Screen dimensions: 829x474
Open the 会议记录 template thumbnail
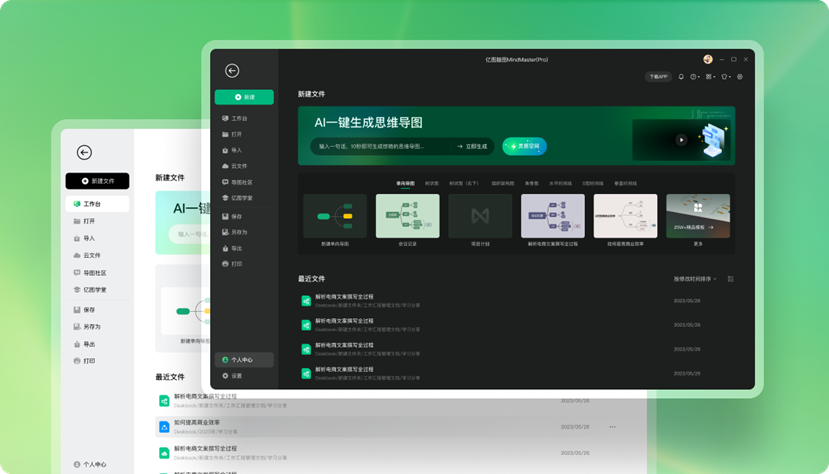coord(407,218)
